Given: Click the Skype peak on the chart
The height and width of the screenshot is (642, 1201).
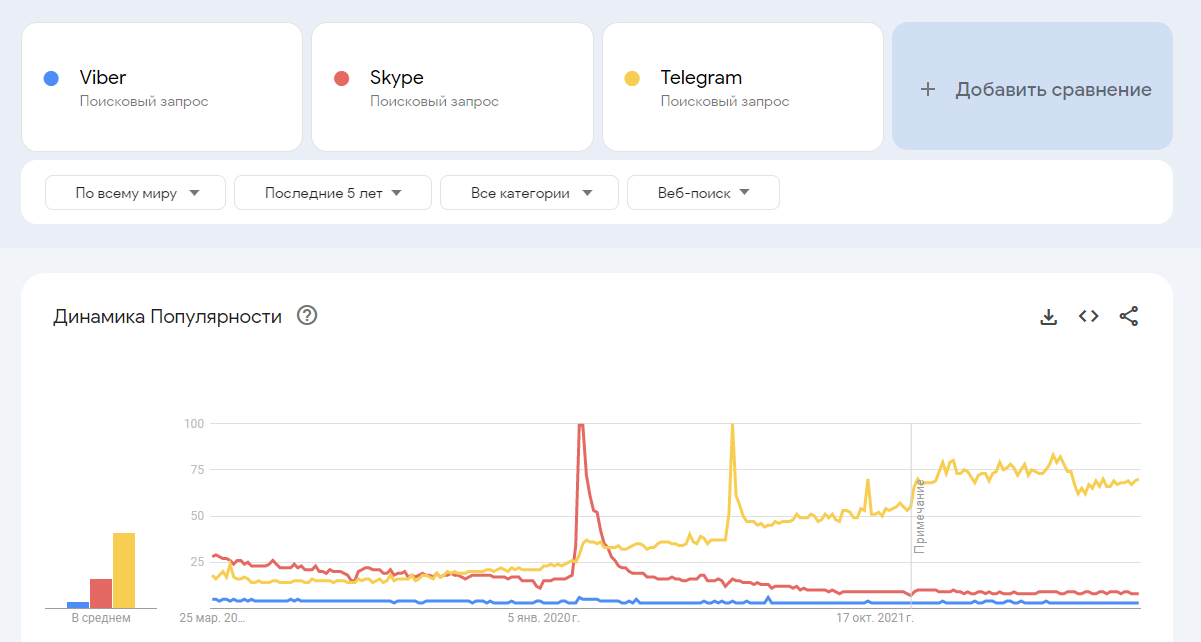Looking at the screenshot, I should click(x=580, y=427).
